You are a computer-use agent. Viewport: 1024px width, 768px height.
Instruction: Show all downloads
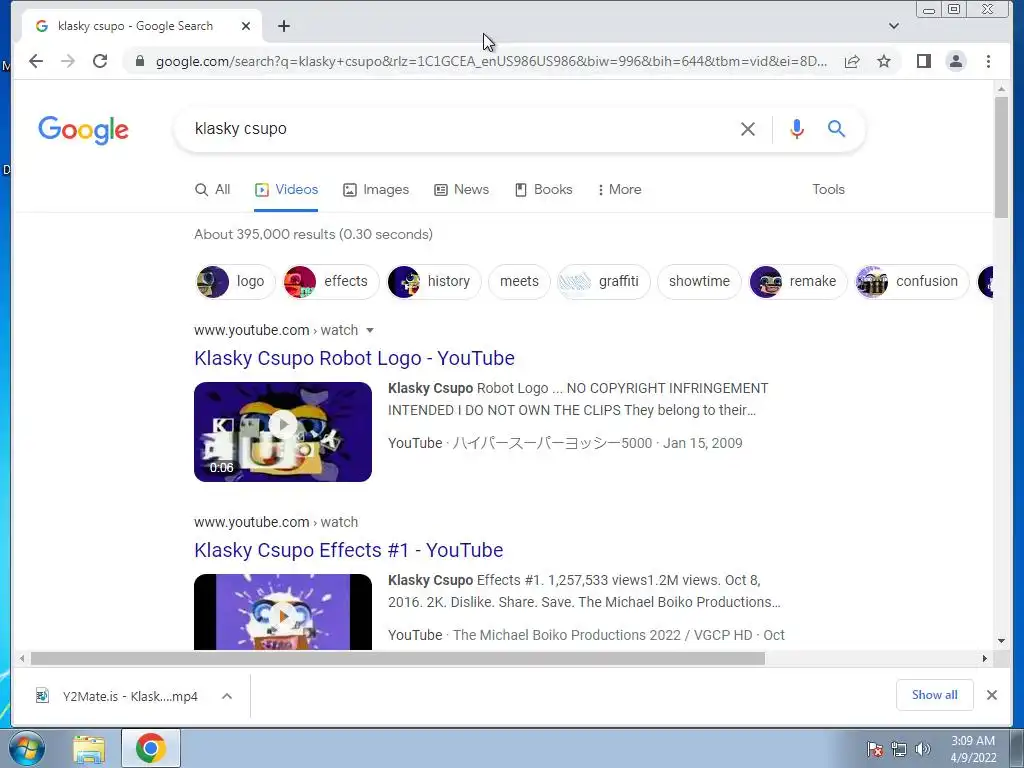(x=935, y=695)
